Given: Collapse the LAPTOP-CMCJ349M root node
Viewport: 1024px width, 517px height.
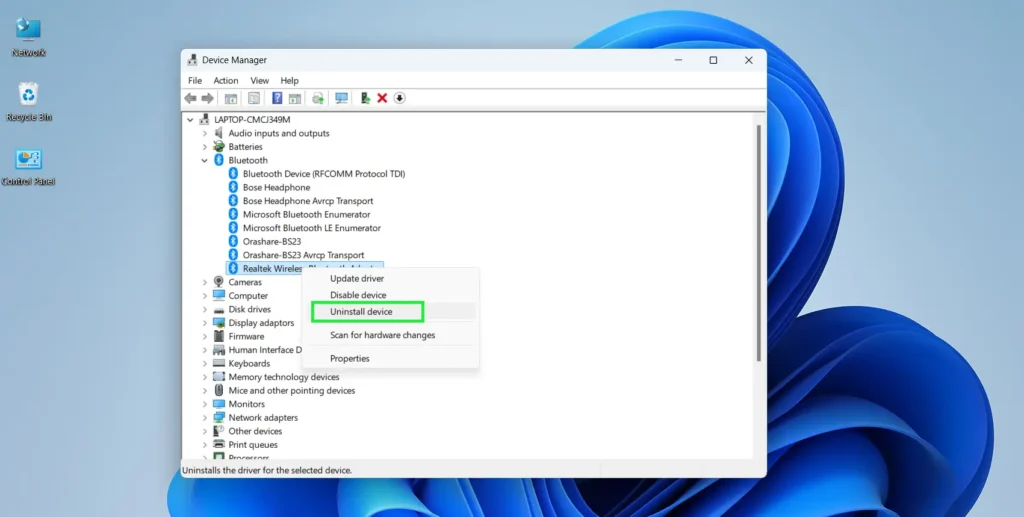Looking at the screenshot, I should click(x=190, y=119).
